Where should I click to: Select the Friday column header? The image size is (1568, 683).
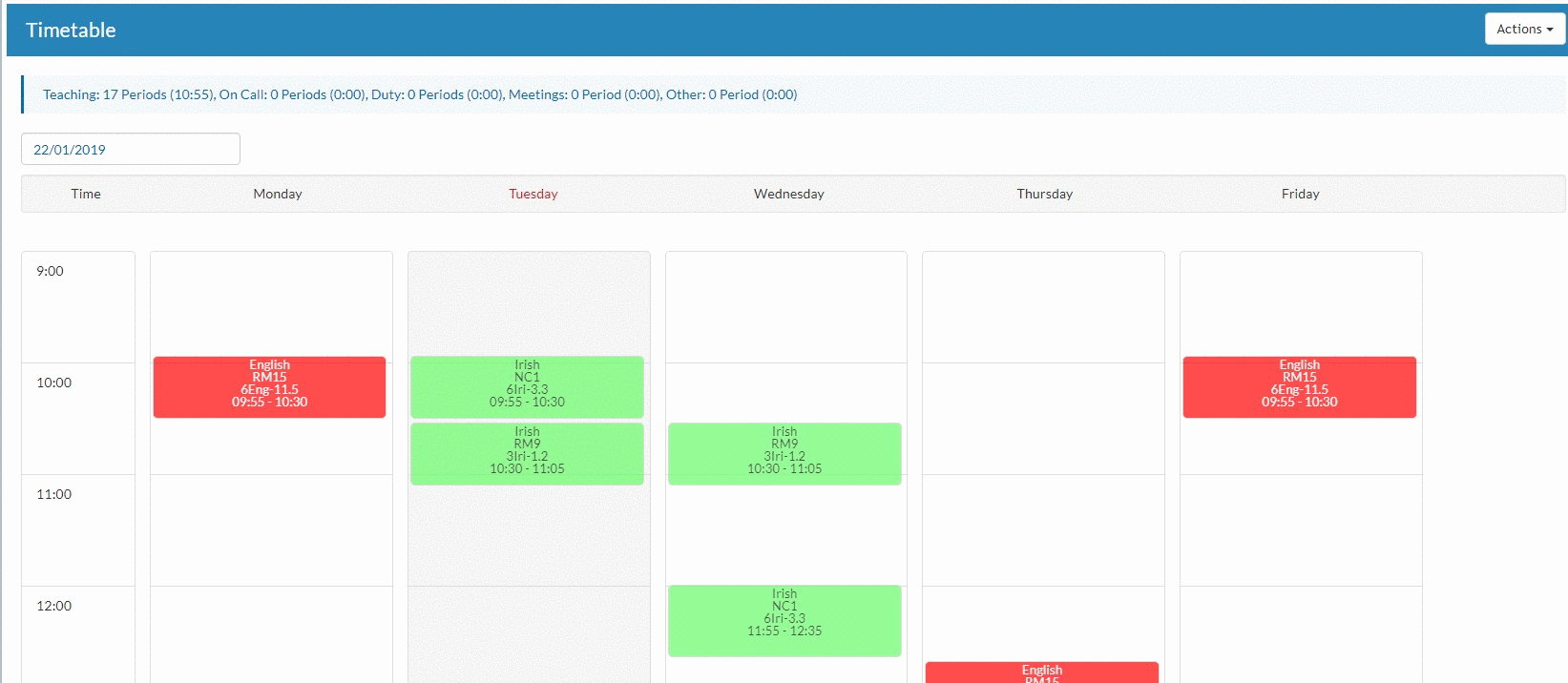[x=1301, y=194]
